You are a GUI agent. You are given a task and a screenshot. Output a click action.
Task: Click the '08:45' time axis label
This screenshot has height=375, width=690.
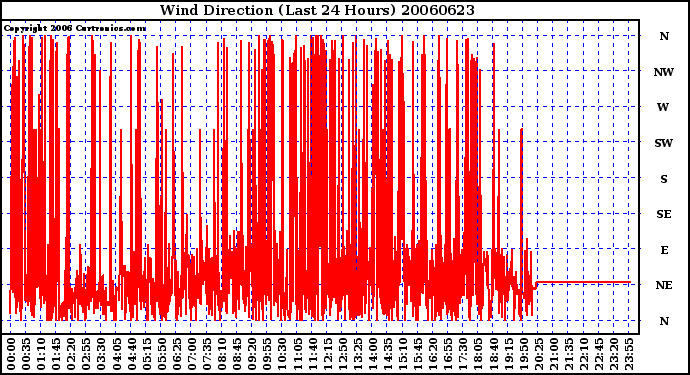tap(237, 354)
